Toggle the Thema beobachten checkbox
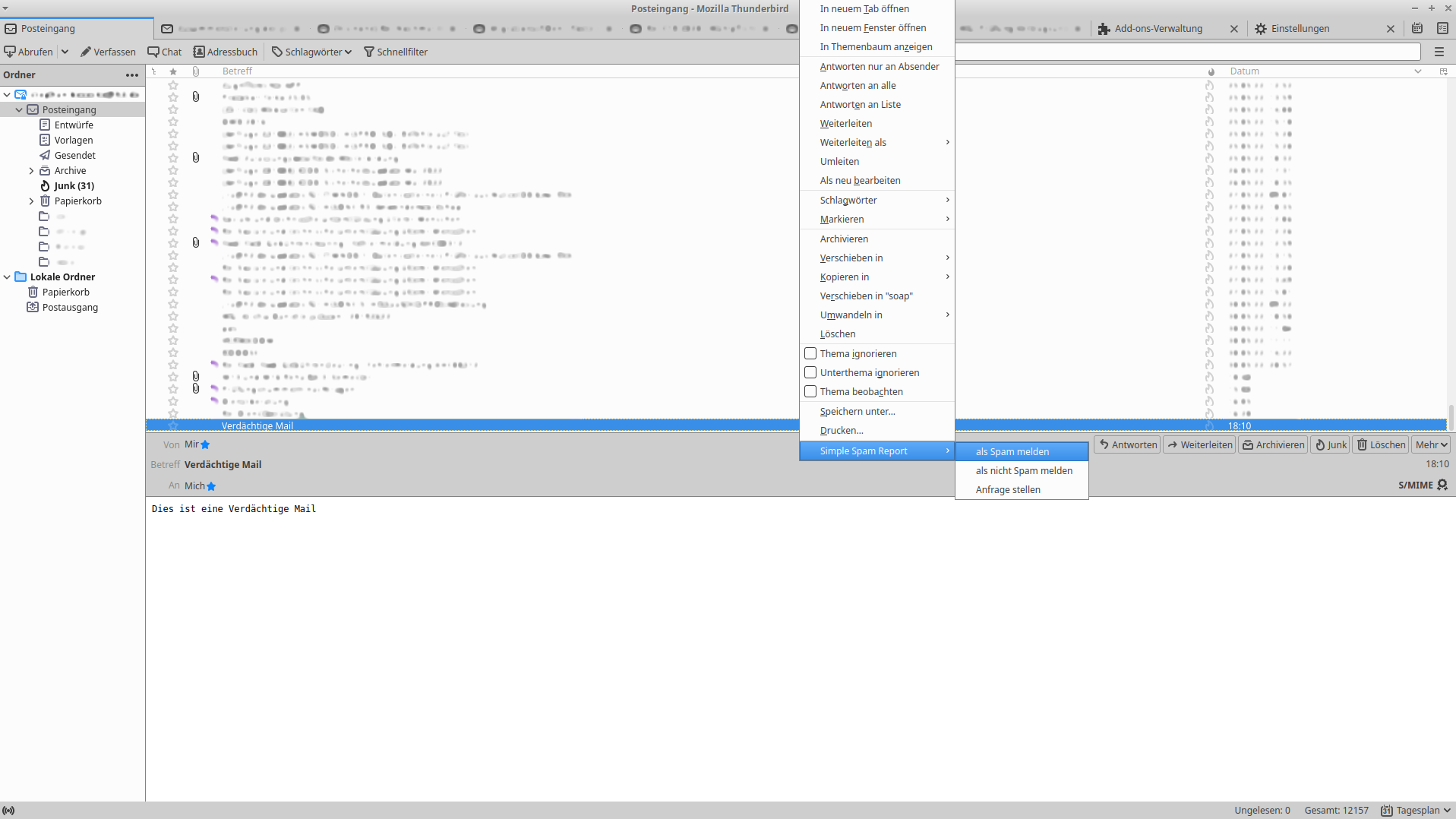The height and width of the screenshot is (819, 1456). tap(810, 391)
